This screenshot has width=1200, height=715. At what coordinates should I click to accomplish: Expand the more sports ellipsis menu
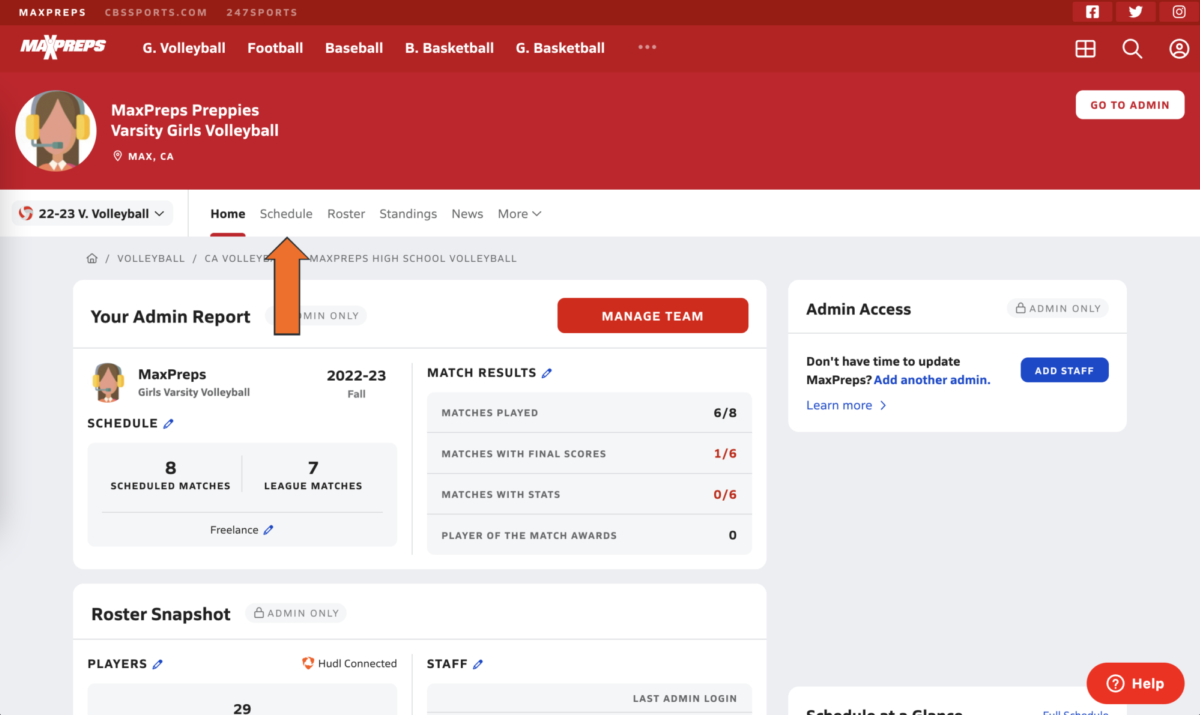pos(647,47)
